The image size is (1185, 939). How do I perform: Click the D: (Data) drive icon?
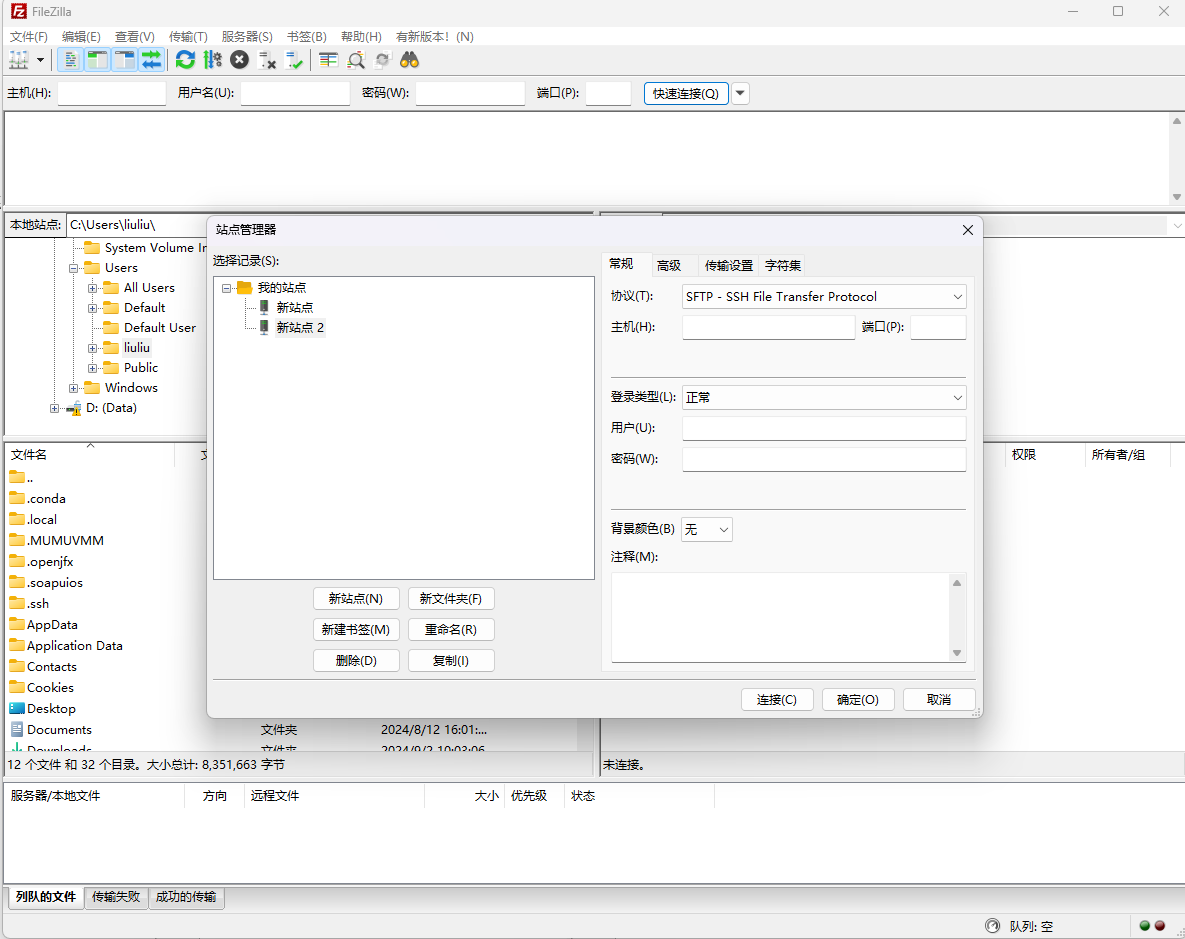tap(74, 408)
